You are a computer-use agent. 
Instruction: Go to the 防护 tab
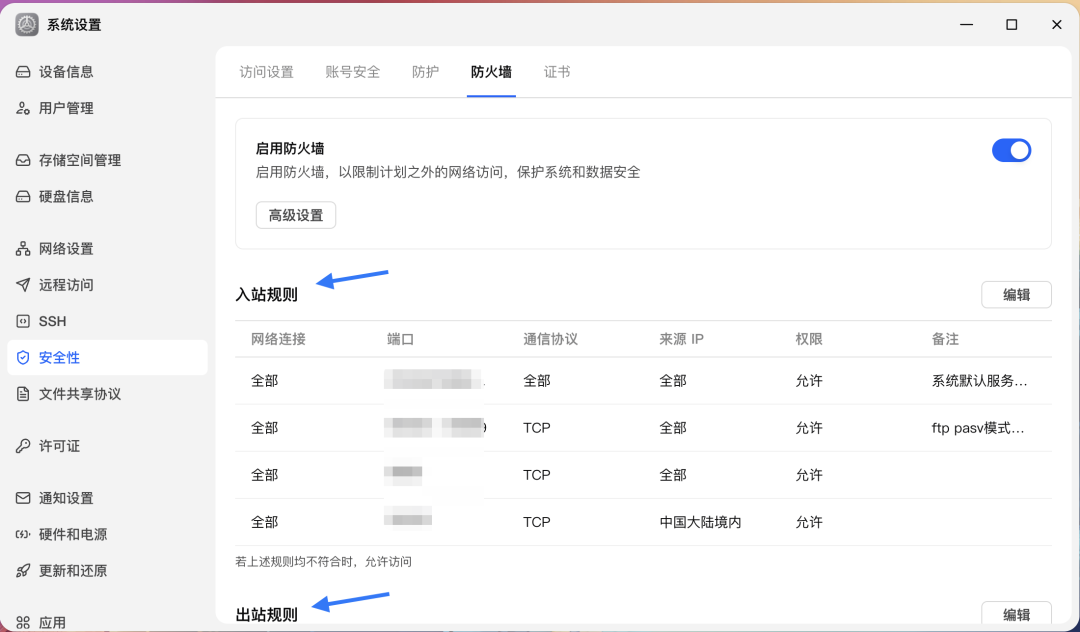(426, 72)
